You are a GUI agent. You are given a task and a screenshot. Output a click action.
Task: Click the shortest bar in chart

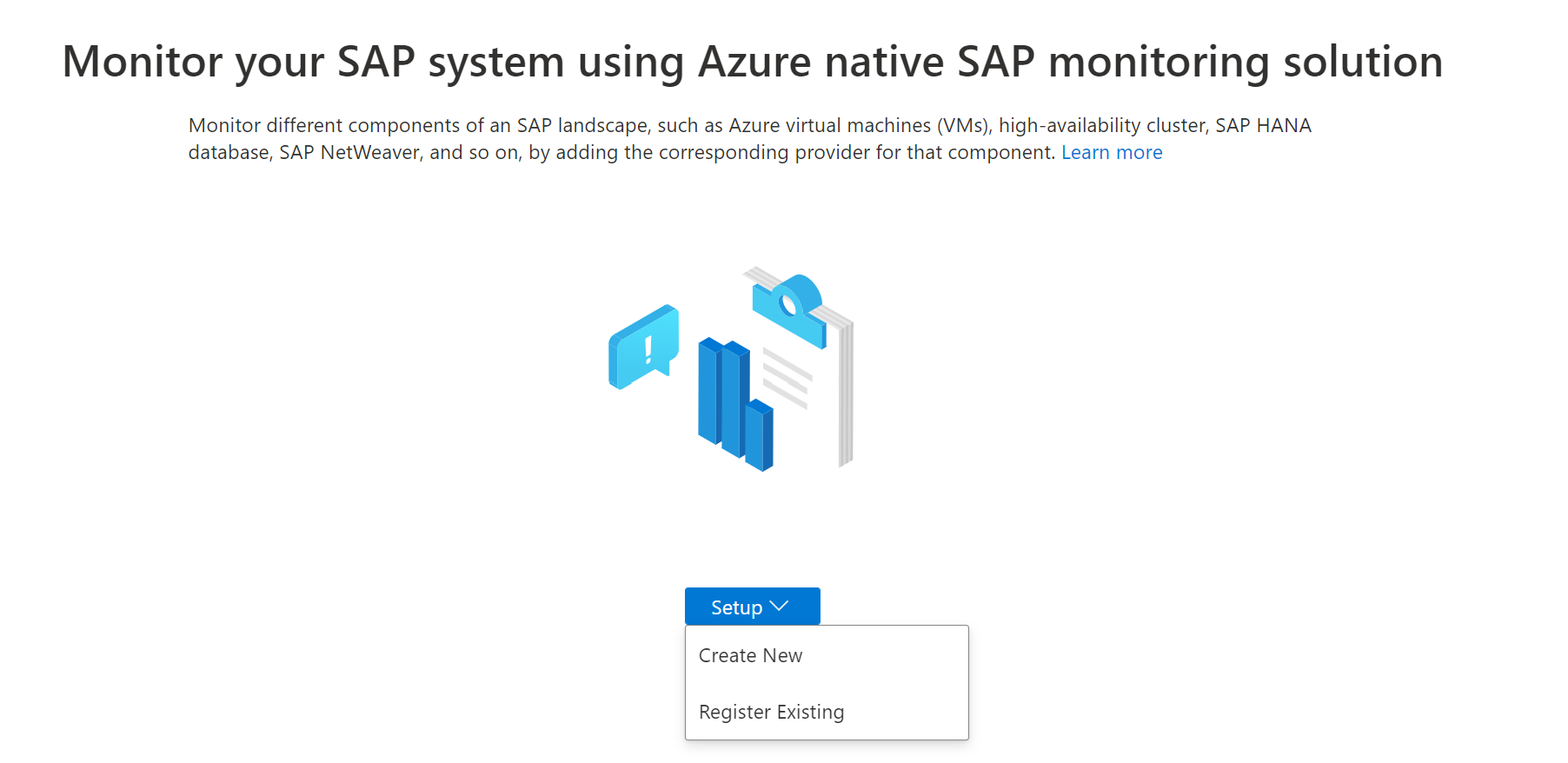[759, 435]
